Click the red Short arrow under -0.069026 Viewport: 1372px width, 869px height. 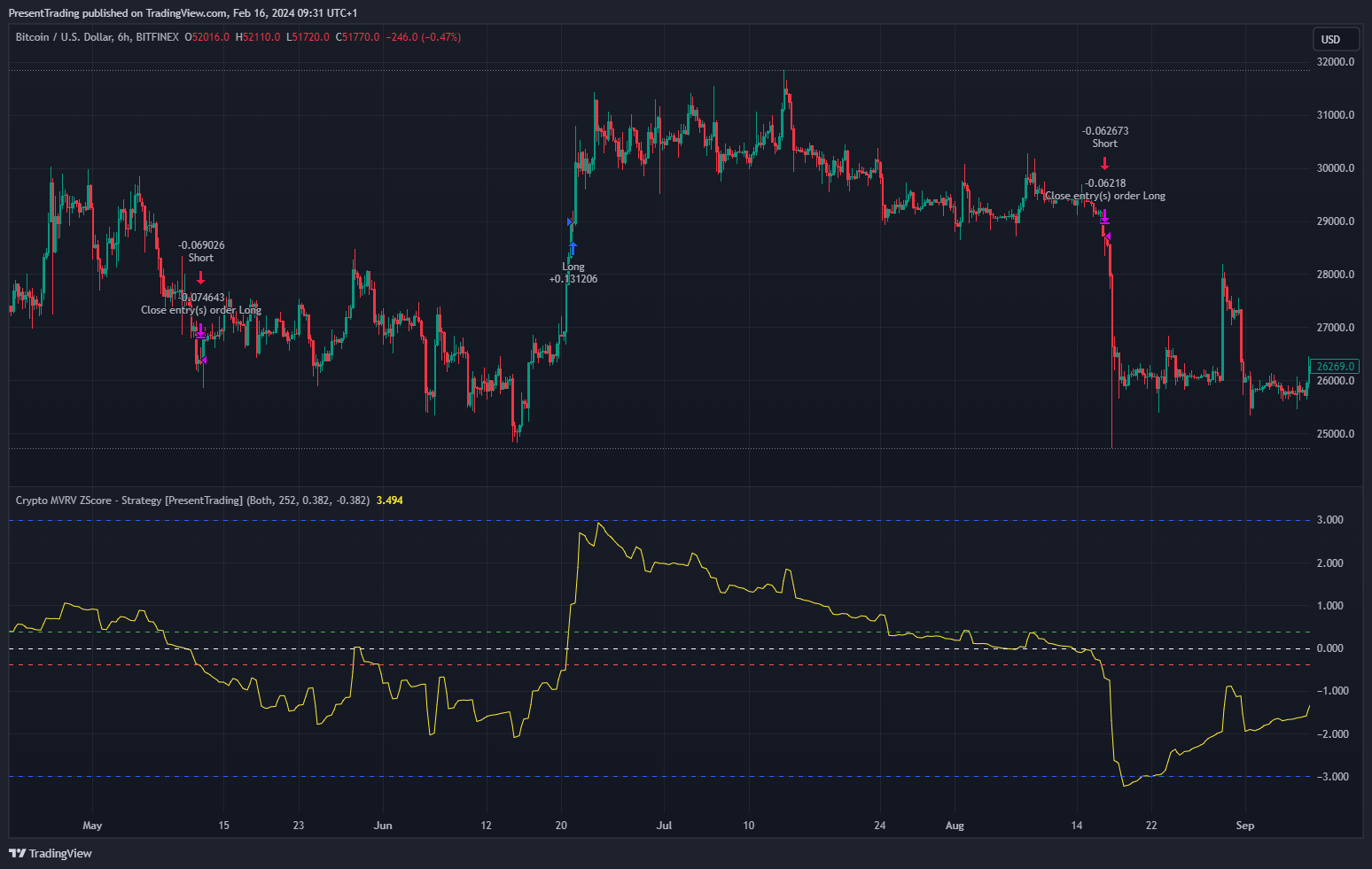point(201,277)
